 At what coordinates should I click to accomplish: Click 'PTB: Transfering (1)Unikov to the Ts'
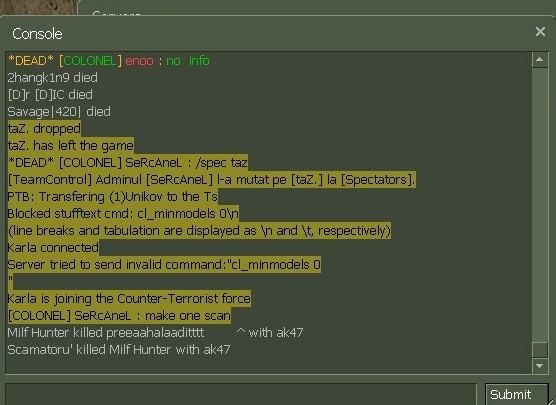113,196
